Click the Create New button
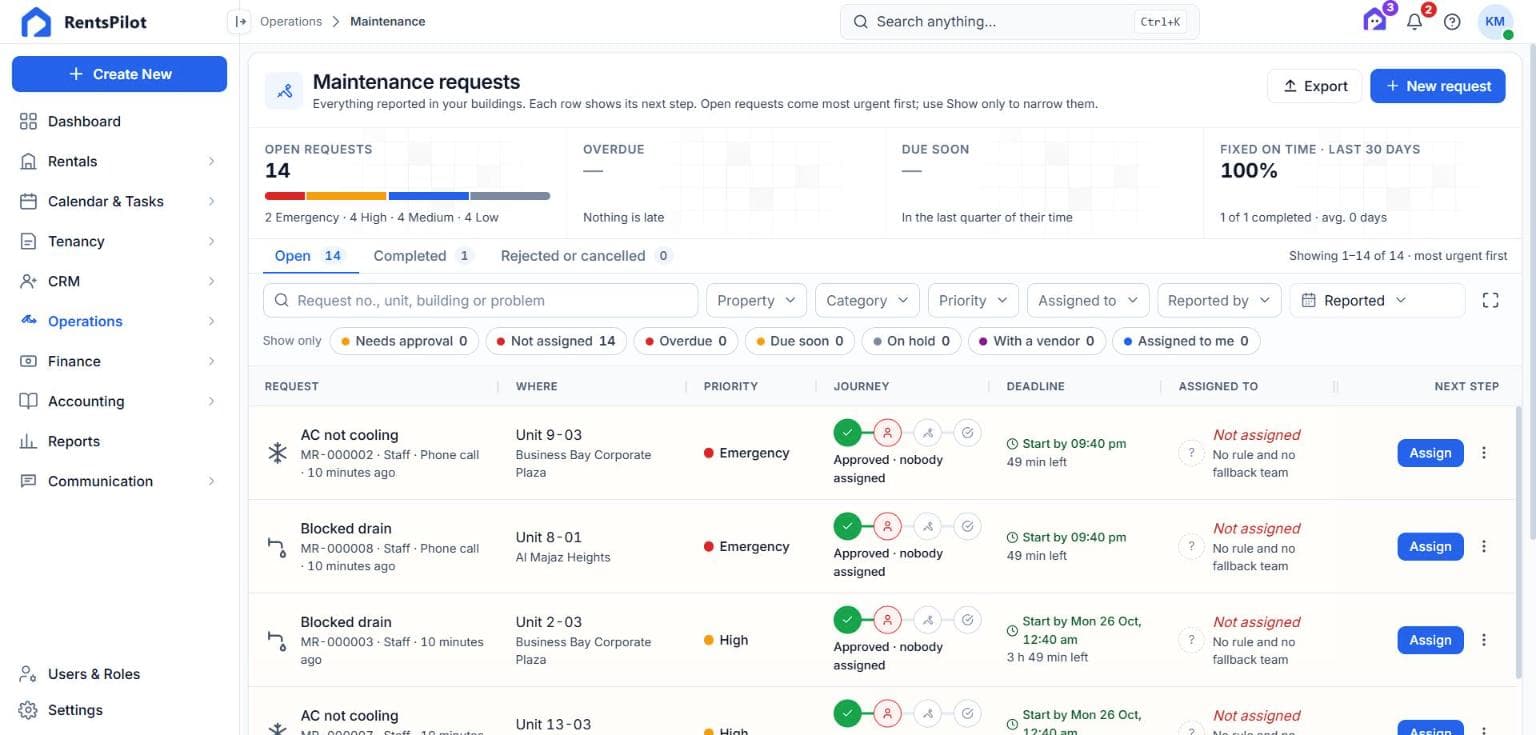Image resolution: width=1536 pixels, height=735 pixels. 119,74
